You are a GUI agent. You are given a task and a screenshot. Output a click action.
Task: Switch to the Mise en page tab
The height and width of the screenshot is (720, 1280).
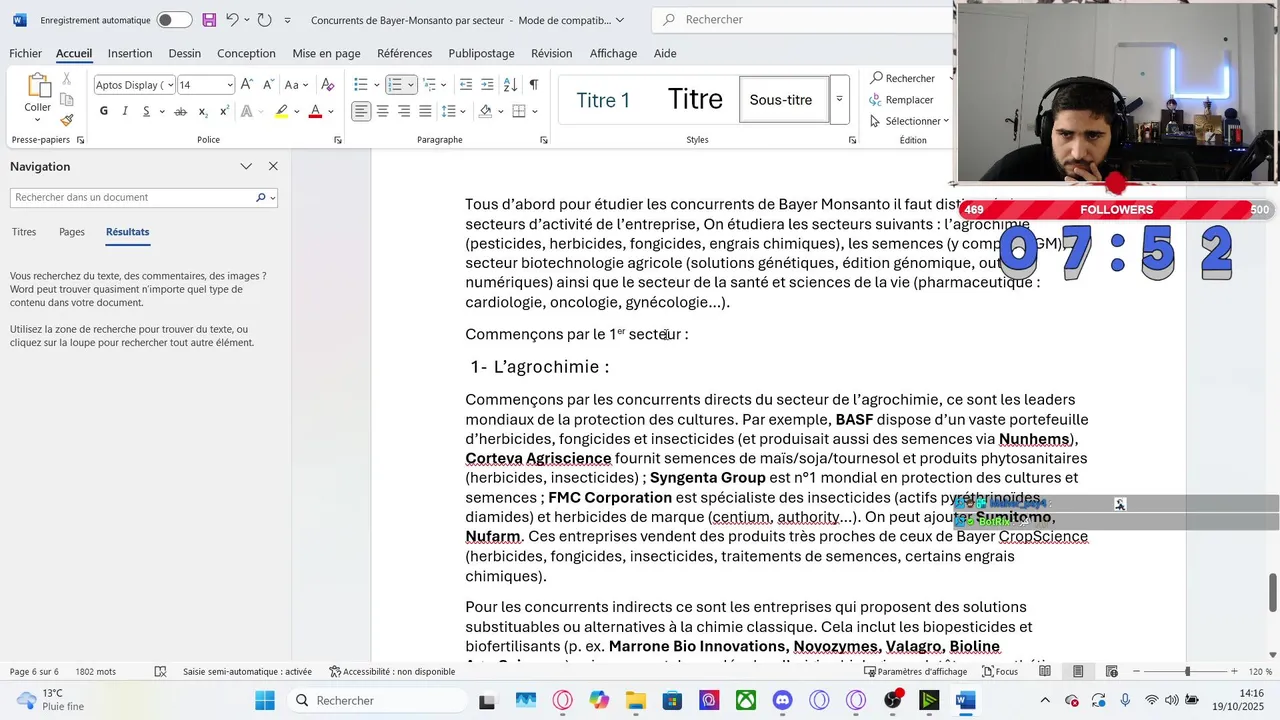click(326, 53)
